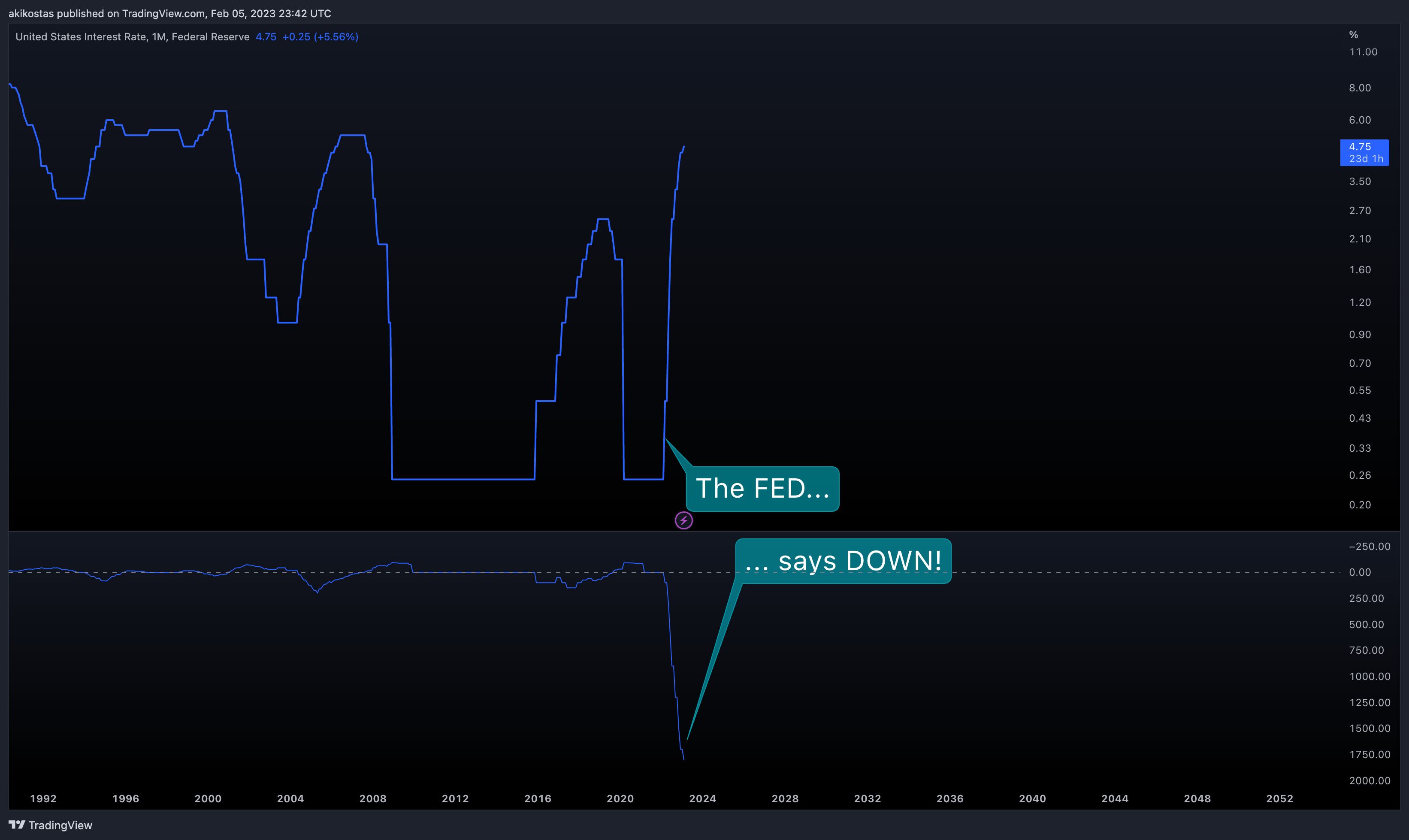This screenshot has height=840, width=1409.
Task: Click the 2016 label on time axis
Action: pos(538,799)
